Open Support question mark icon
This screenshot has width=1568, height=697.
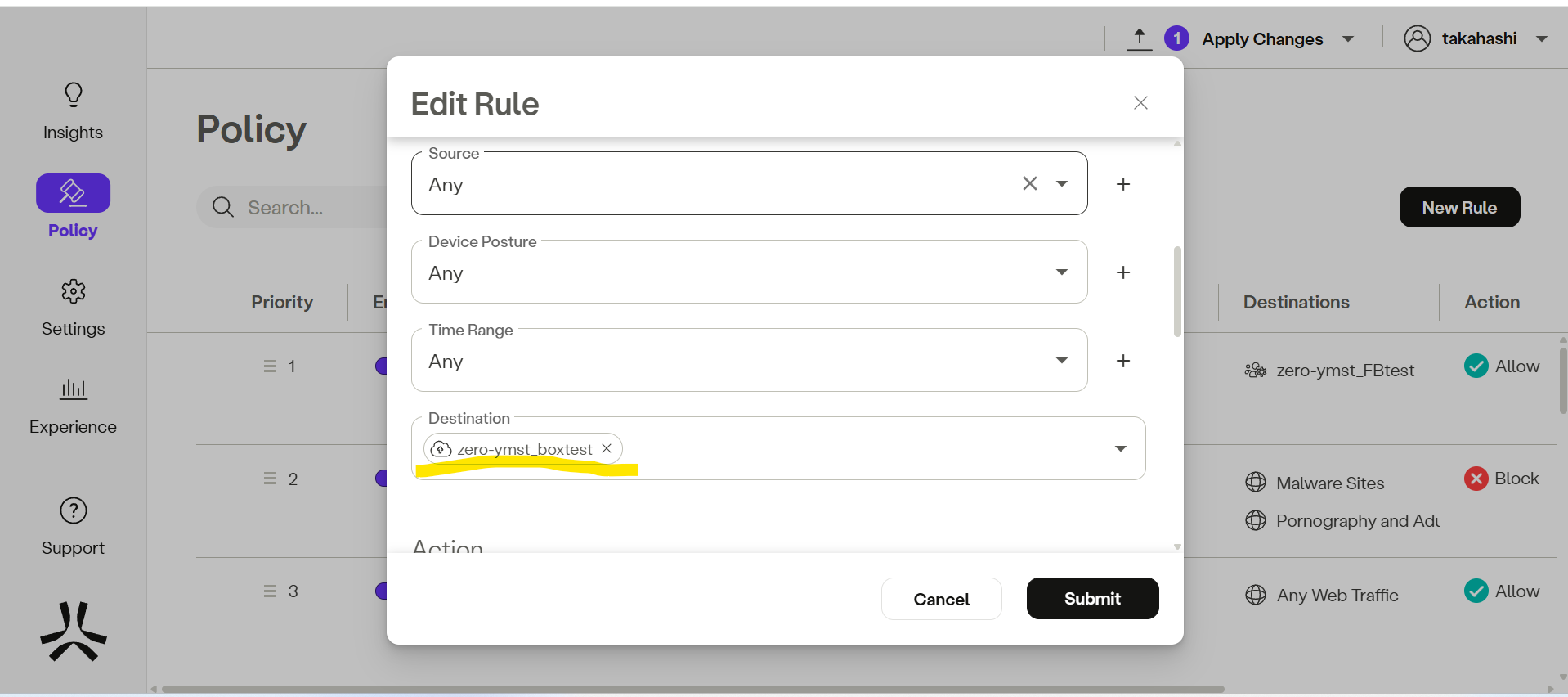point(73,510)
